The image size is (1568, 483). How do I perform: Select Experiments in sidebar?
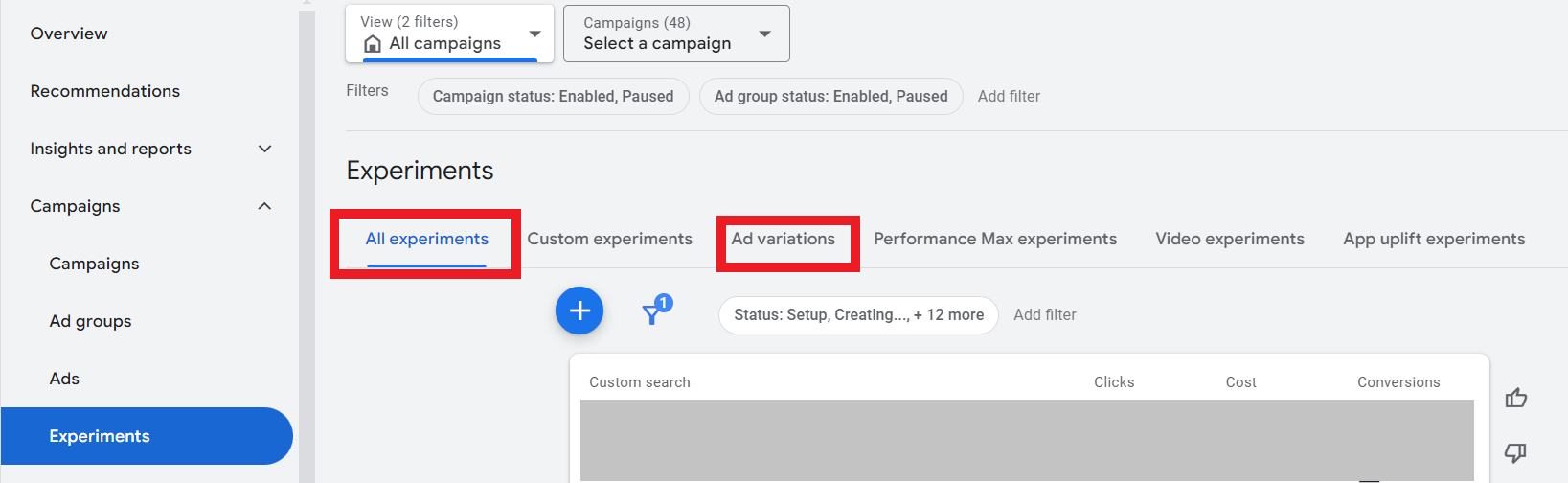click(147, 436)
